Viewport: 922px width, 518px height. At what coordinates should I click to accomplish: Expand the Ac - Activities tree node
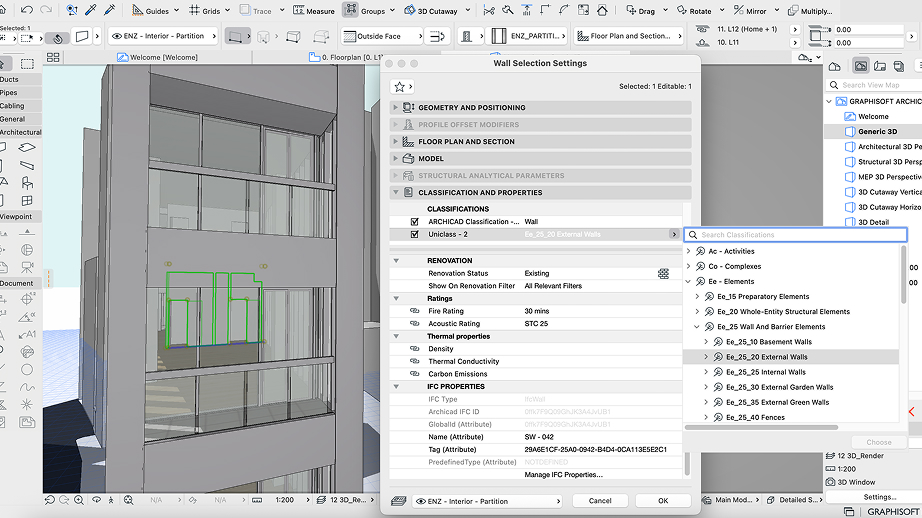(x=689, y=251)
